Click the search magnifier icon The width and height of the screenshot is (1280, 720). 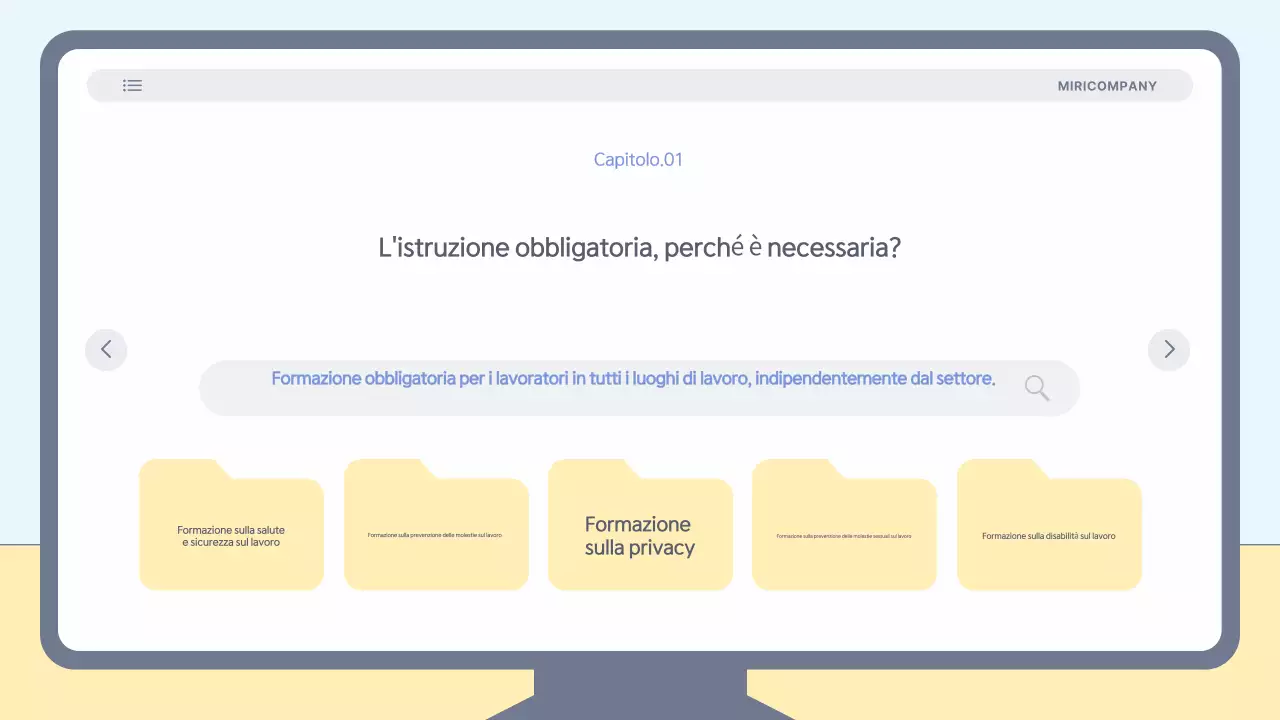[x=1036, y=388]
